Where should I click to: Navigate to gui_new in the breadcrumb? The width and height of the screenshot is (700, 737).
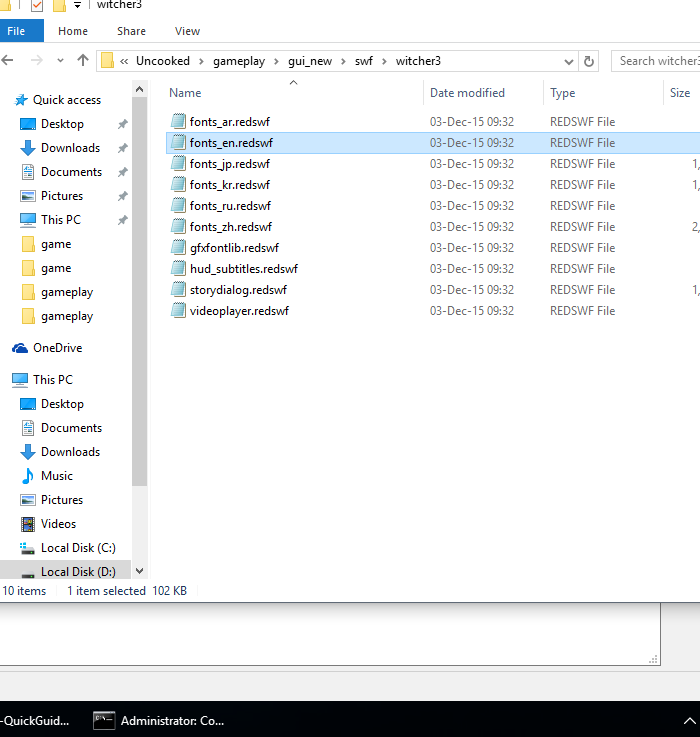point(310,61)
